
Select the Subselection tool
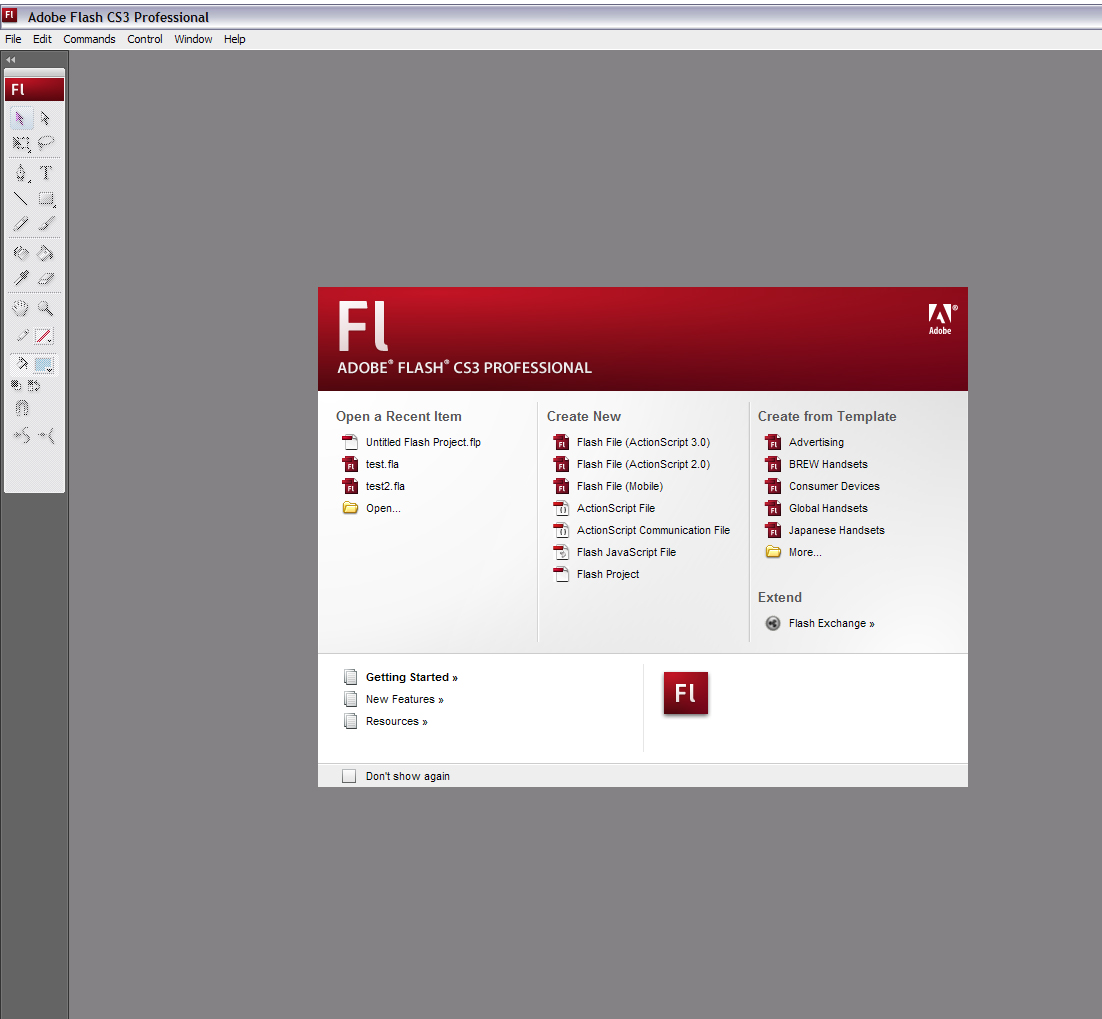tap(46, 118)
